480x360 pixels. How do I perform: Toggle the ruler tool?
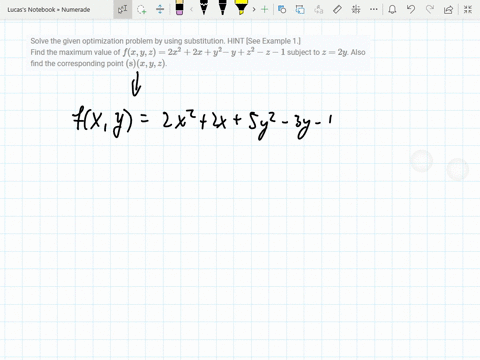tap(337, 9)
